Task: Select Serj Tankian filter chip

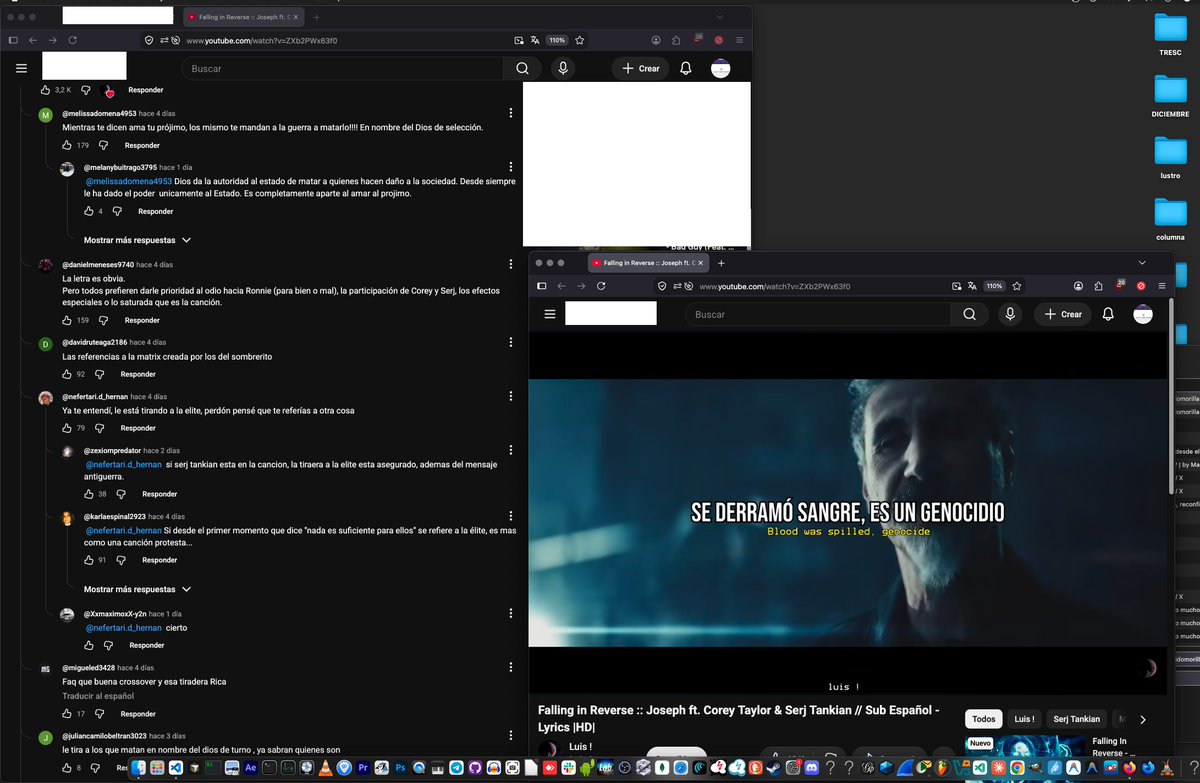Action: 1076,719
